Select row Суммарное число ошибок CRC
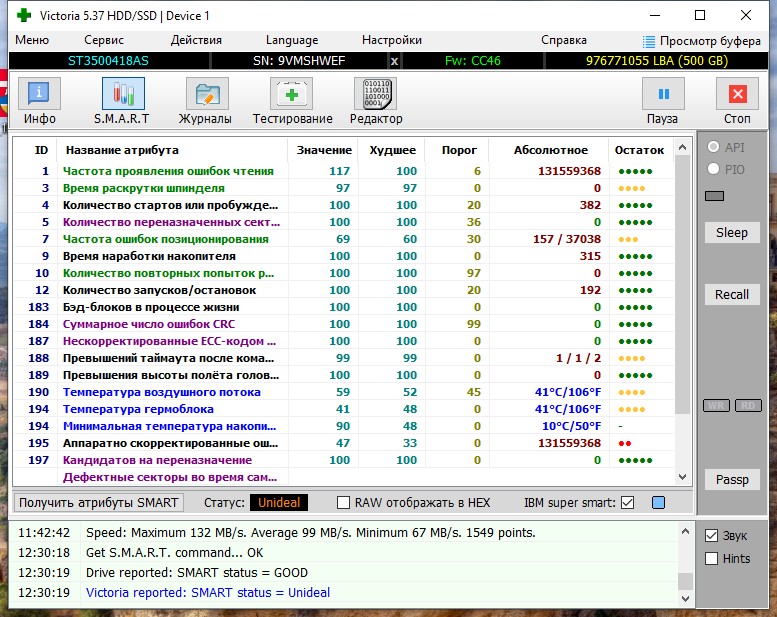 coord(343,324)
